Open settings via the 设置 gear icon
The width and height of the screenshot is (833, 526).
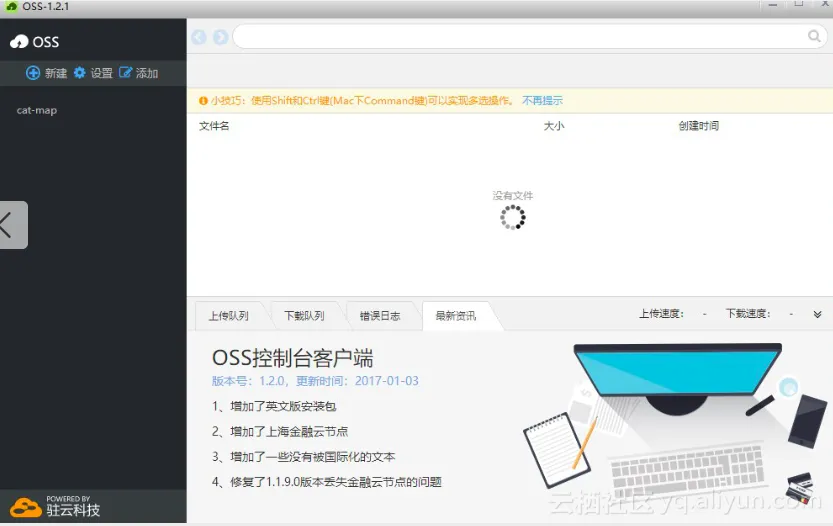(80, 73)
